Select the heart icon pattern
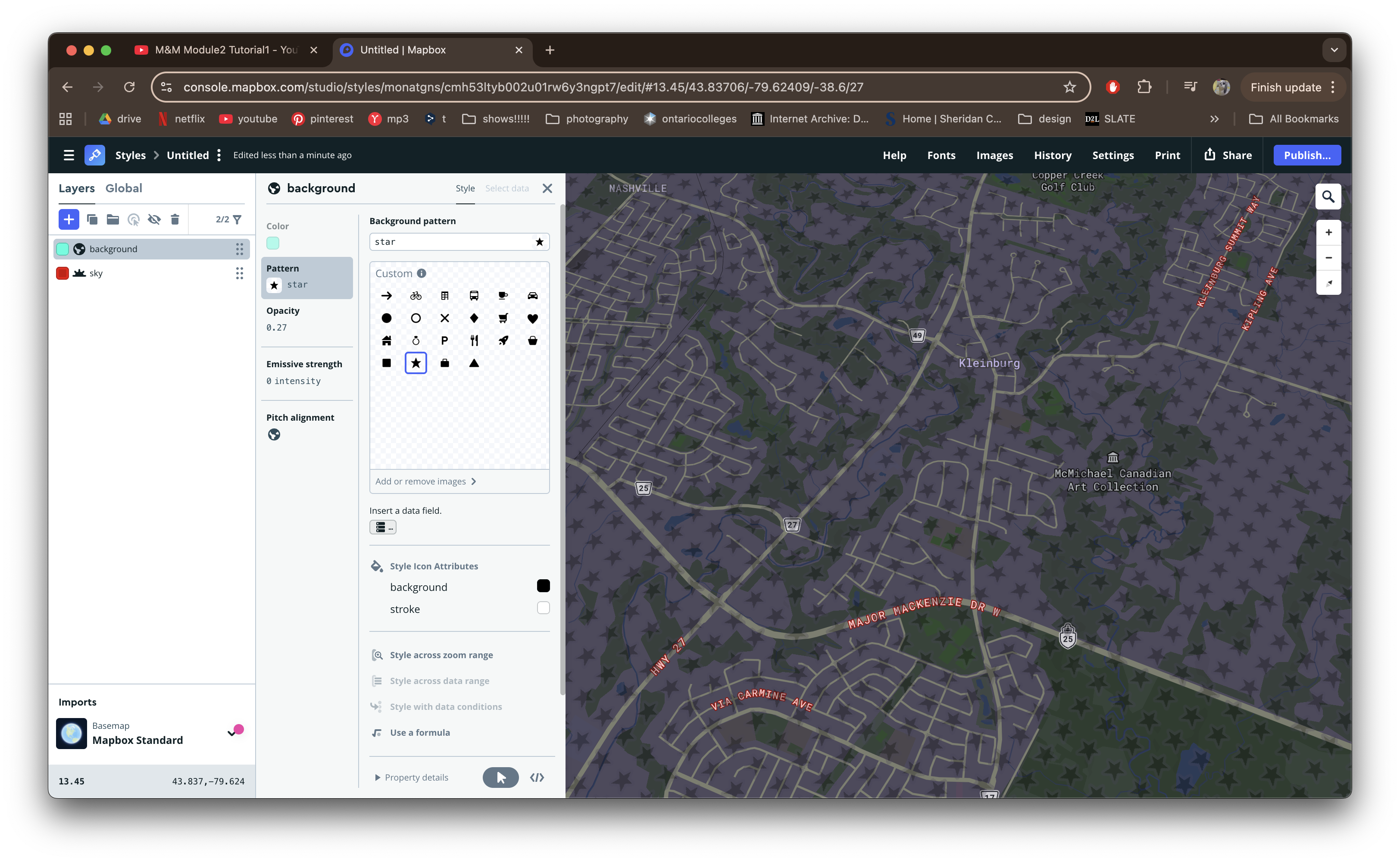The height and width of the screenshot is (862, 1400). pyautogui.click(x=532, y=318)
